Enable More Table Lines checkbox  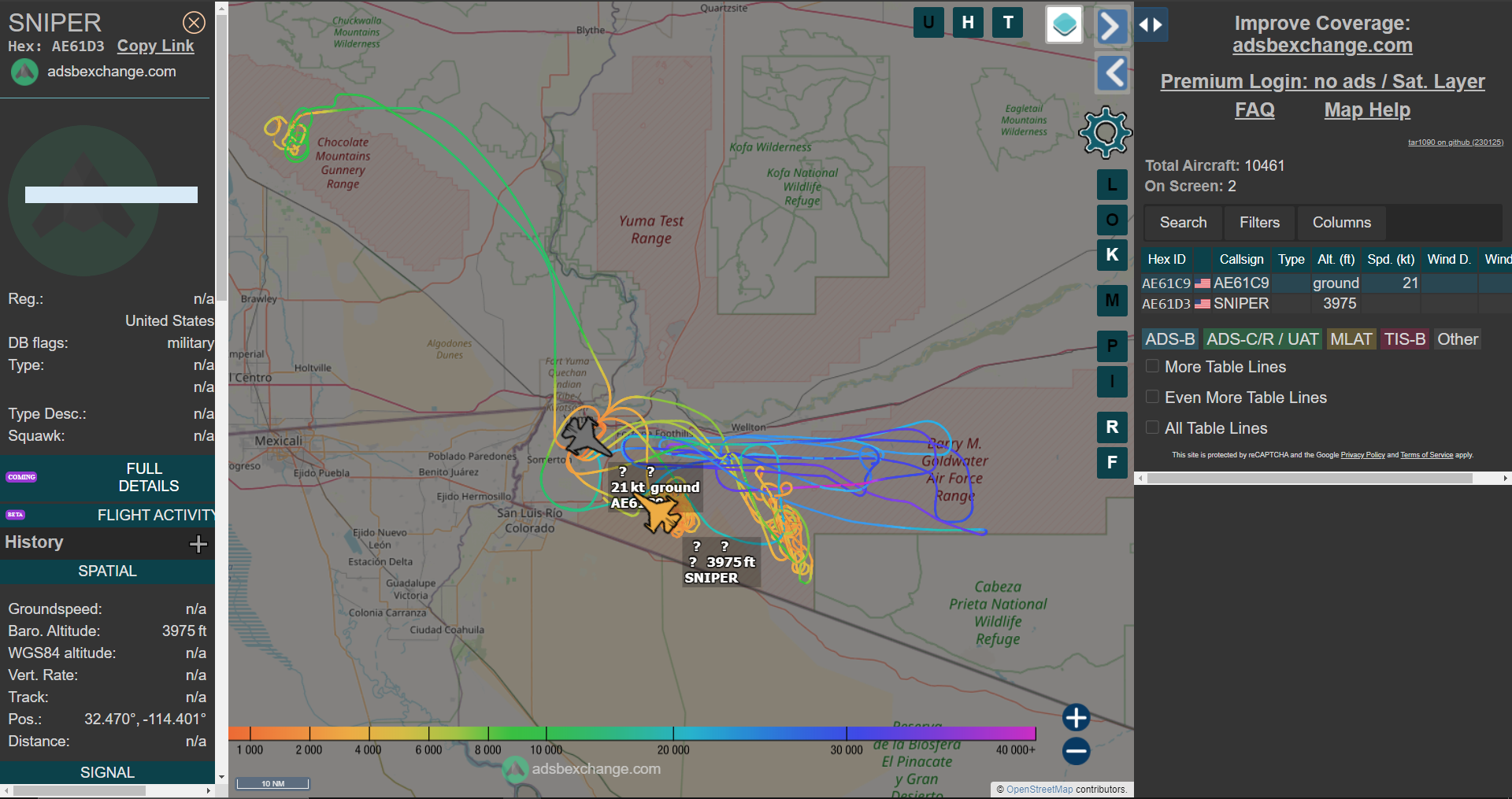(x=1152, y=366)
